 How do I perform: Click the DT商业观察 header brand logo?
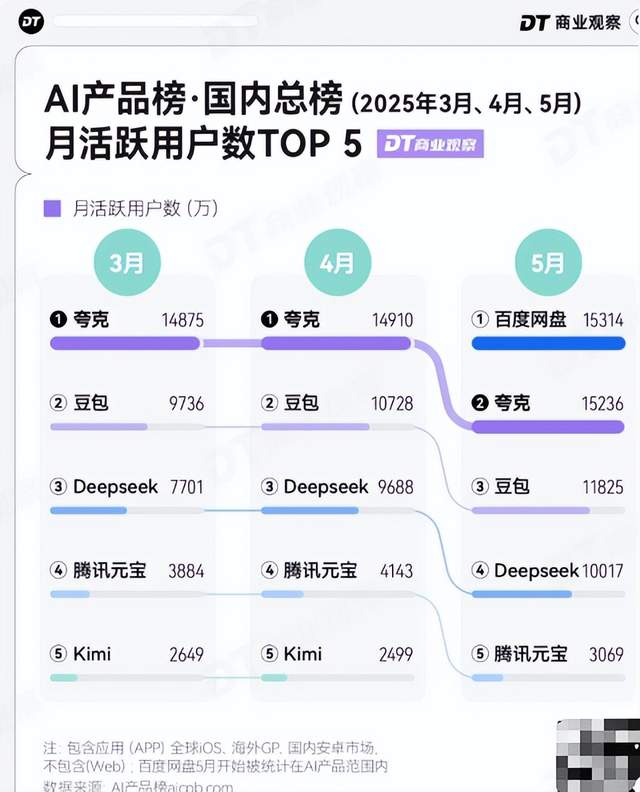pyautogui.click(x=571, y=22)
